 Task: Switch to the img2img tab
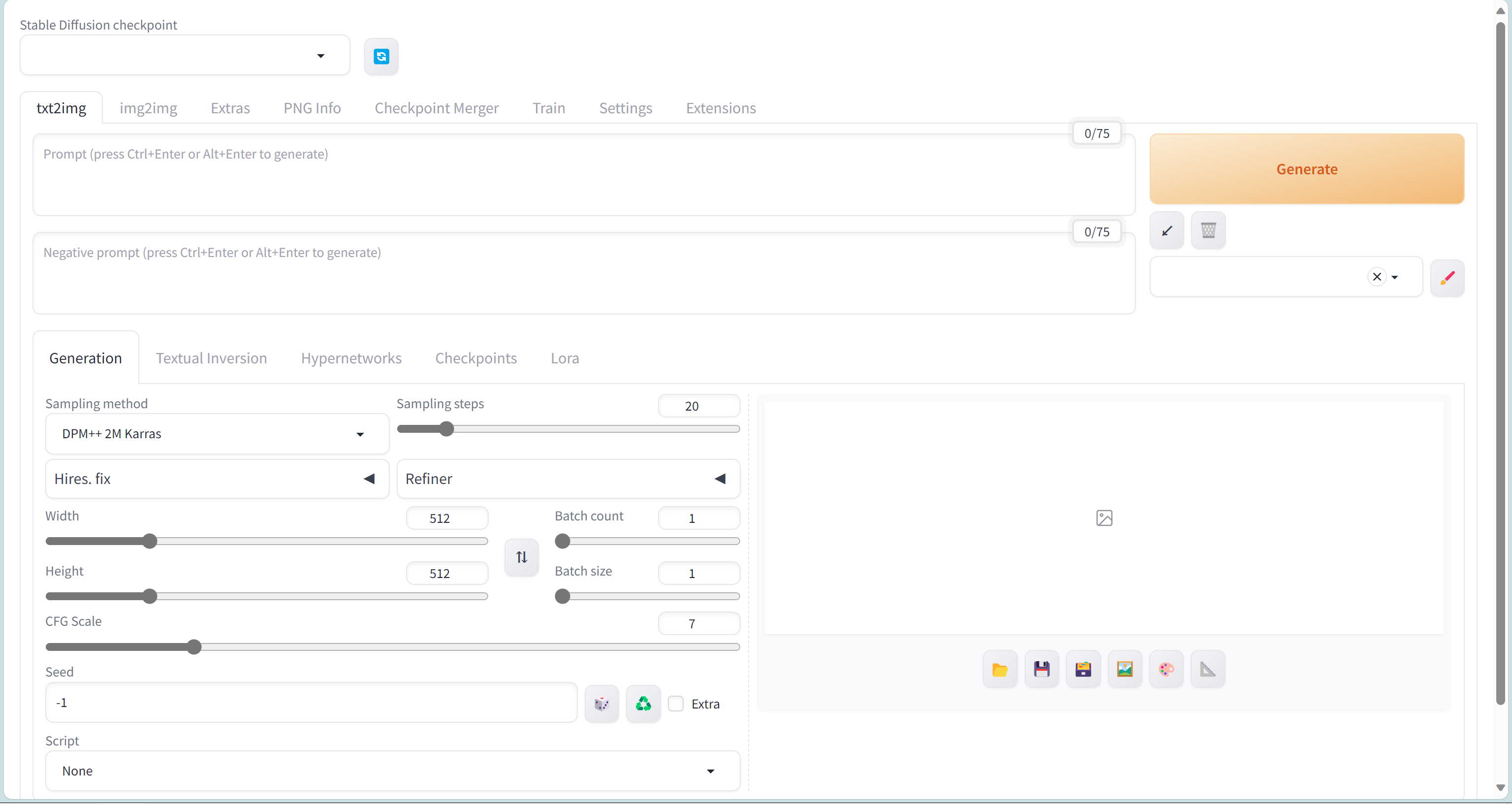click(149, 108)
